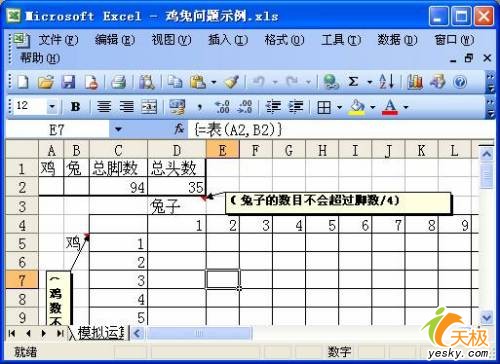500x364 pixels.
Task: Open a file with the Open folder icon
Action: [x=46, y=81]
